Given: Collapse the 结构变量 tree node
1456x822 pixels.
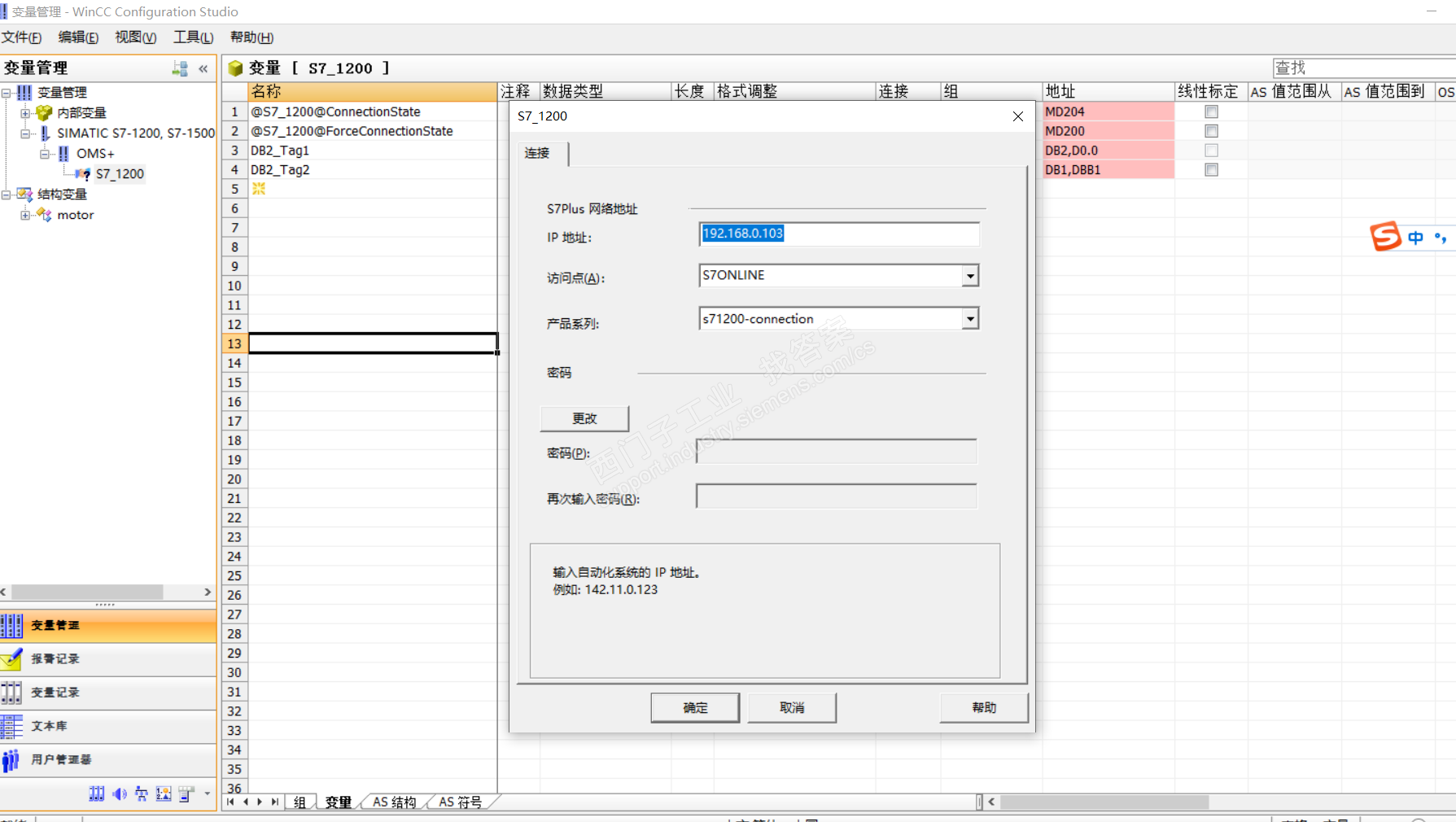Looking at the screenshot, I should (x=7, y=195).
